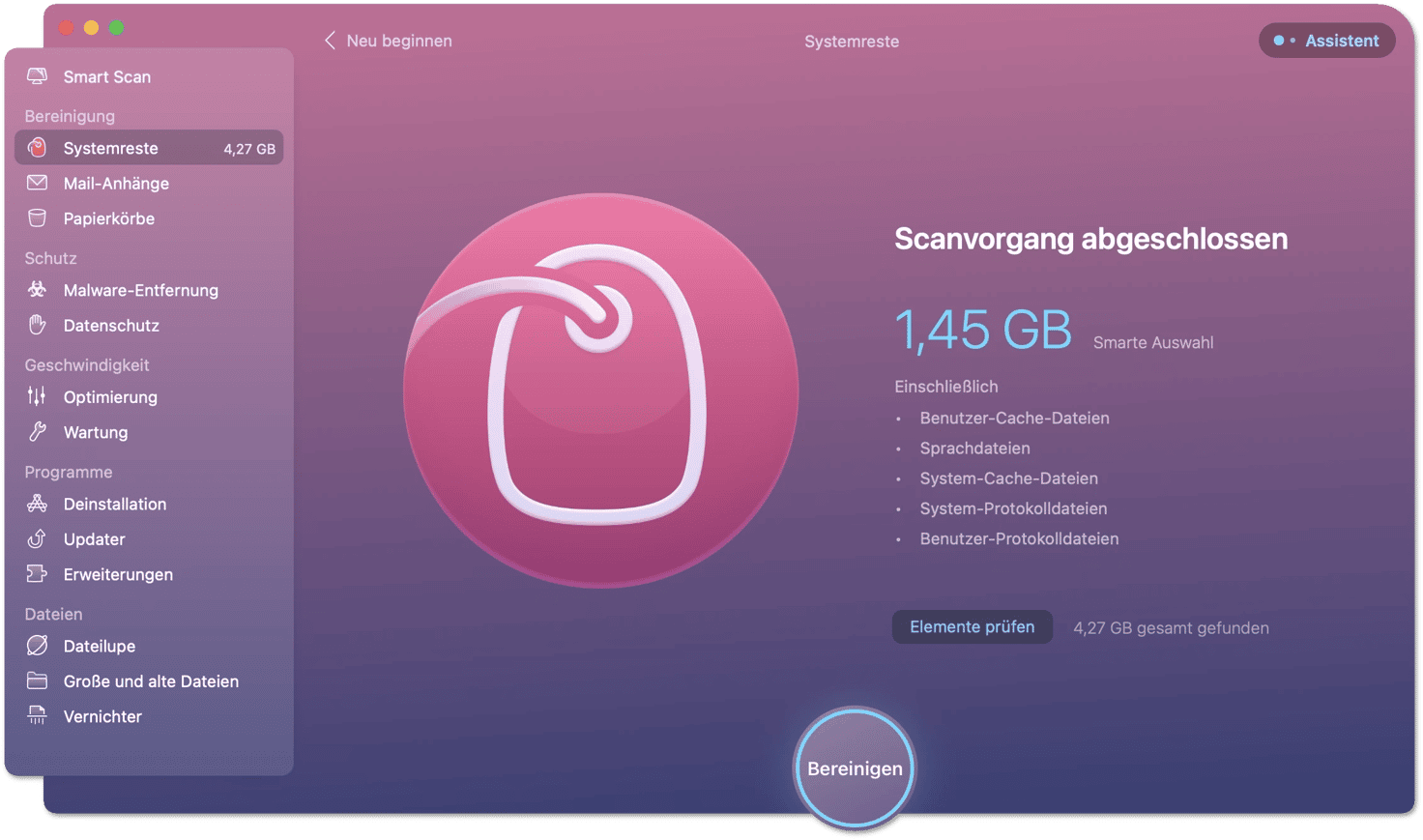Viewport: 1423px width, 840px height.
Task: Click the 4,27 GB size next to Systemreste
Action: click(x=249, y=149)
